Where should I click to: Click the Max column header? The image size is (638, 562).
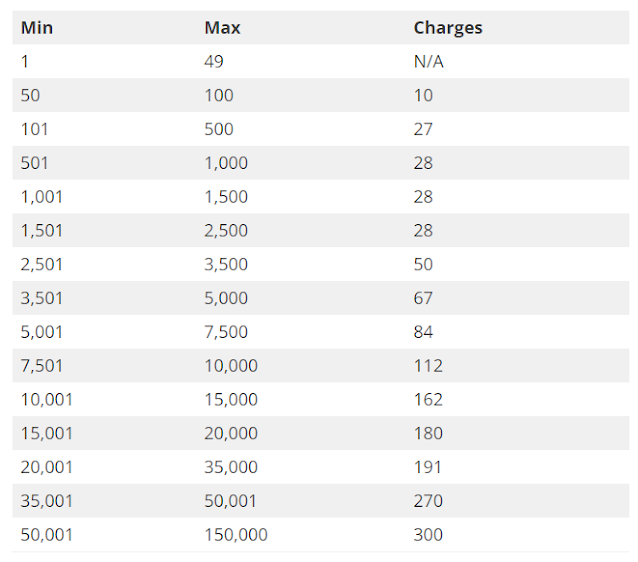[222, 28]
